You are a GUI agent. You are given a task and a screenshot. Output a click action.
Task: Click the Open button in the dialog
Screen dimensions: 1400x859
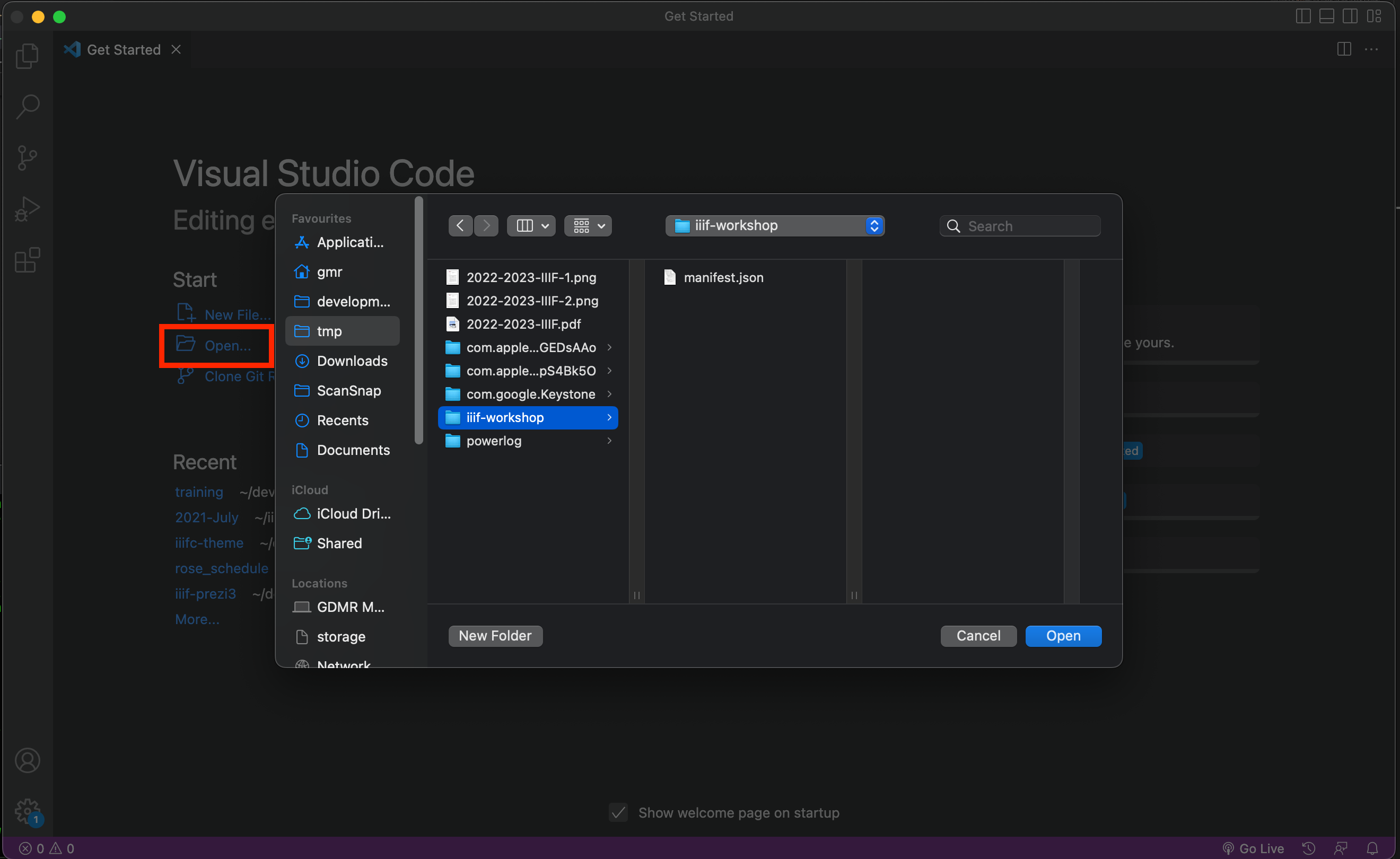click(1063, 636)
